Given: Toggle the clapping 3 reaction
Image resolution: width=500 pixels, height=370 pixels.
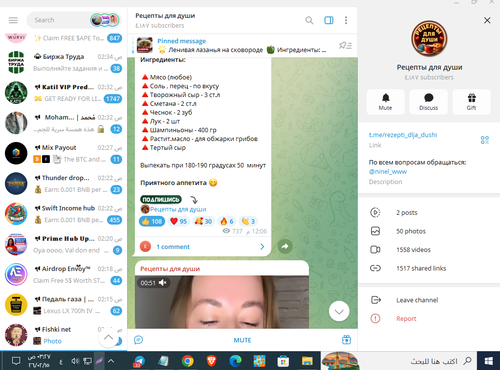Looking at the screenshot, I should [248, 221].
